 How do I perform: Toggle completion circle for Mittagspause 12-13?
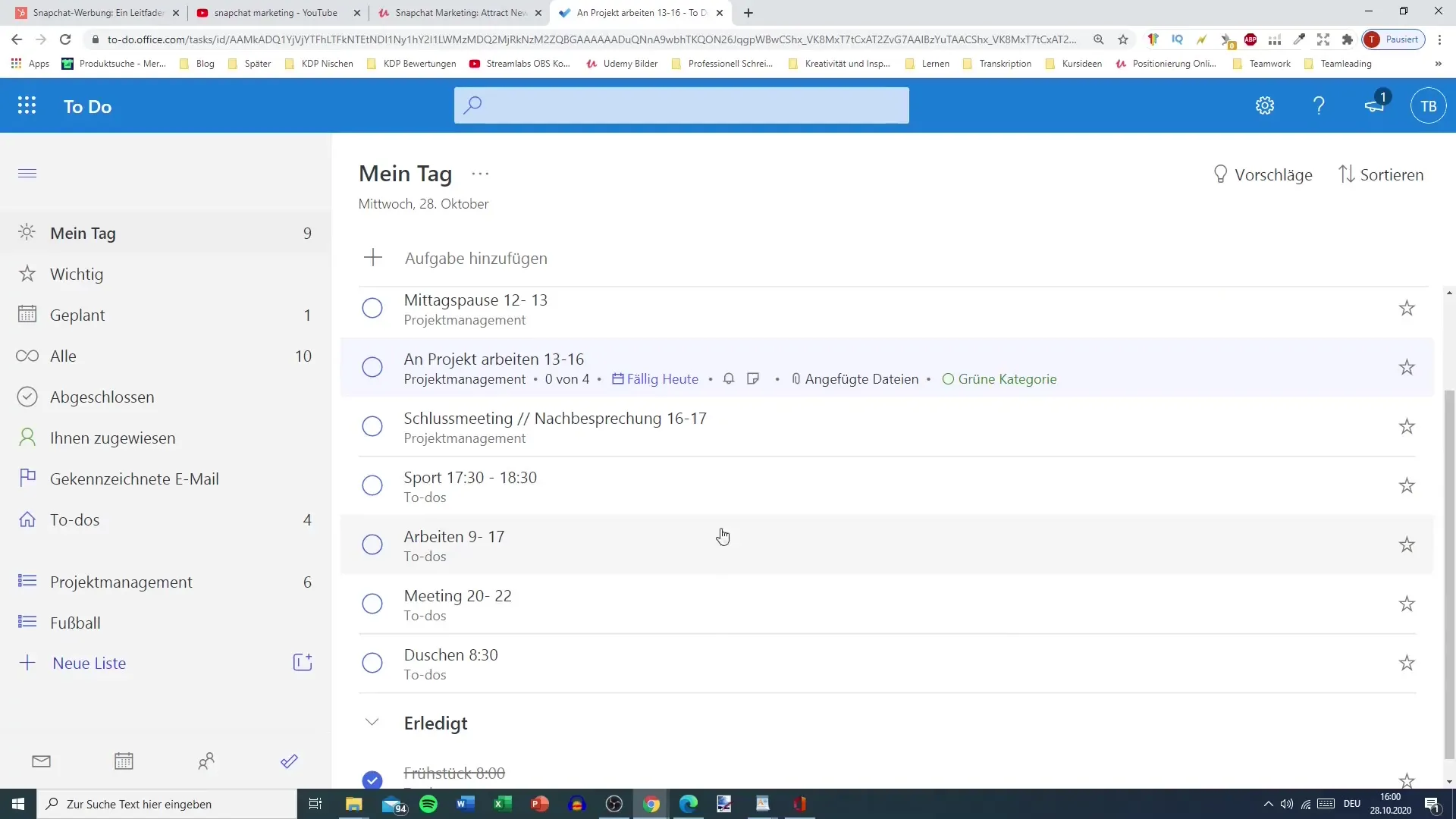tap(373, 308)
